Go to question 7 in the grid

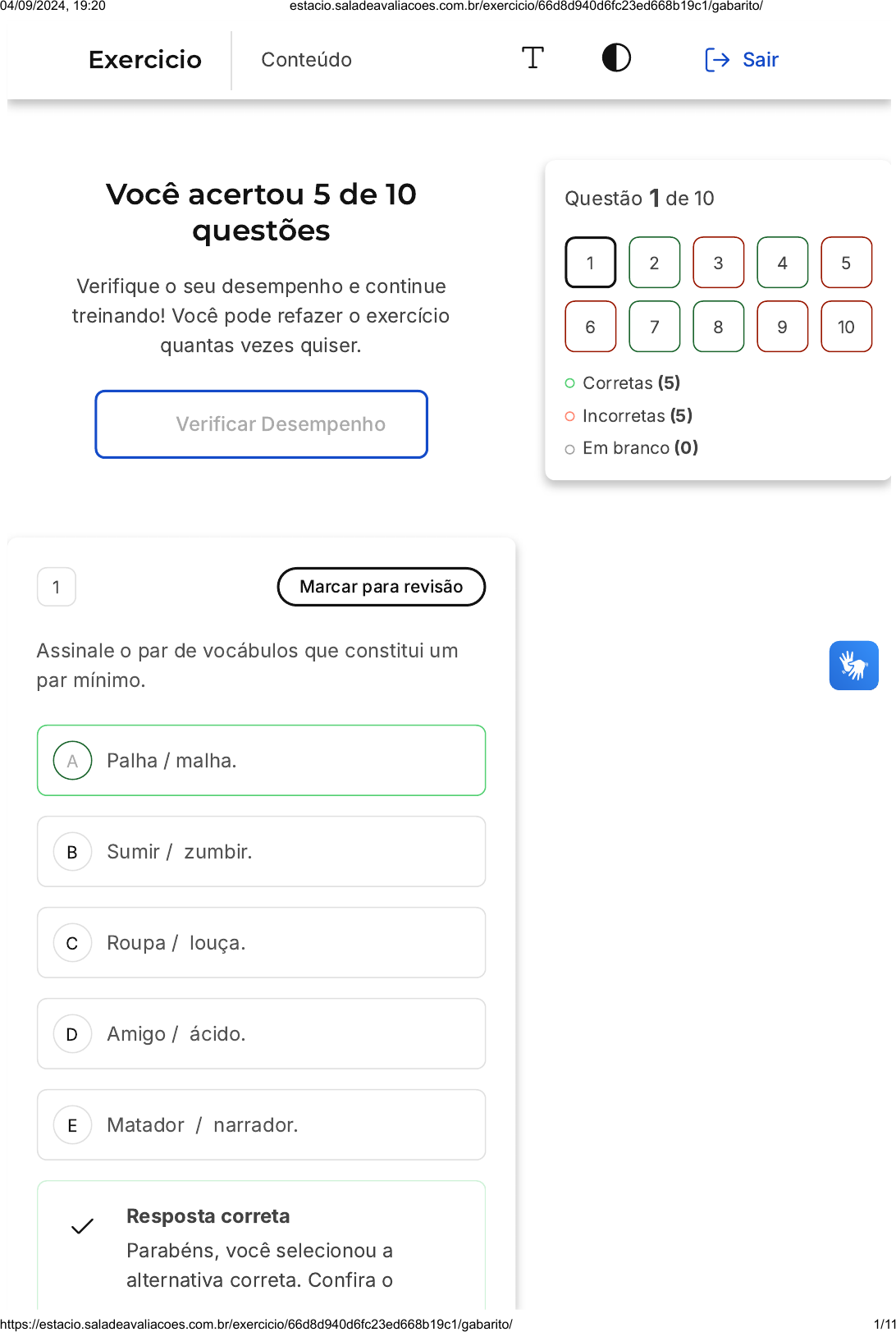pyautogui.click(x=654, y=327)
